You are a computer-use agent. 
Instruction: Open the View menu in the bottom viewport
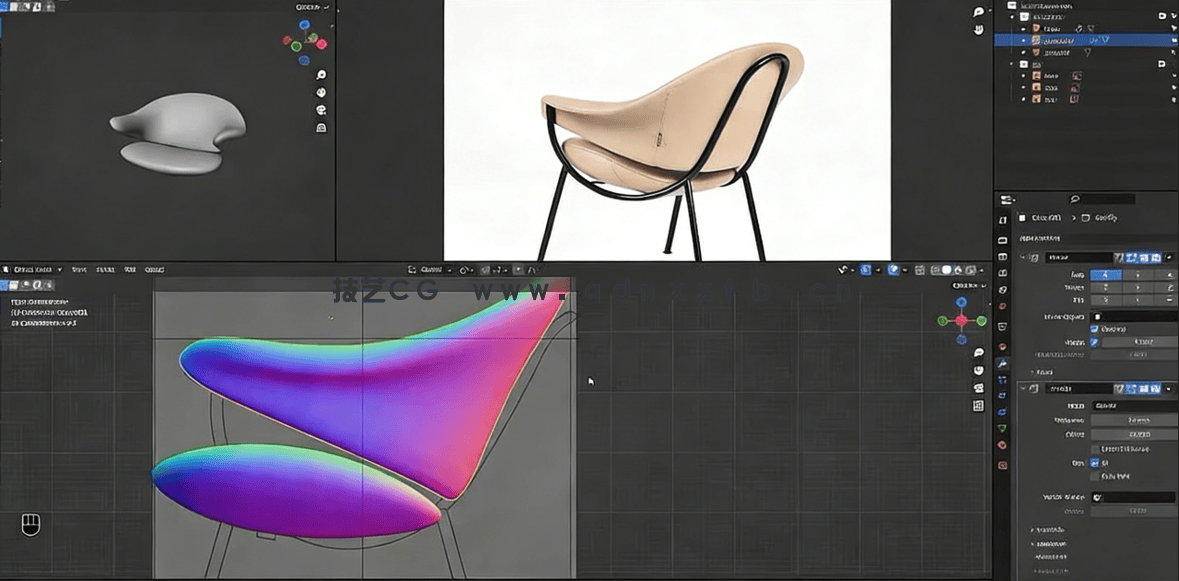click(x=80, y=269)
